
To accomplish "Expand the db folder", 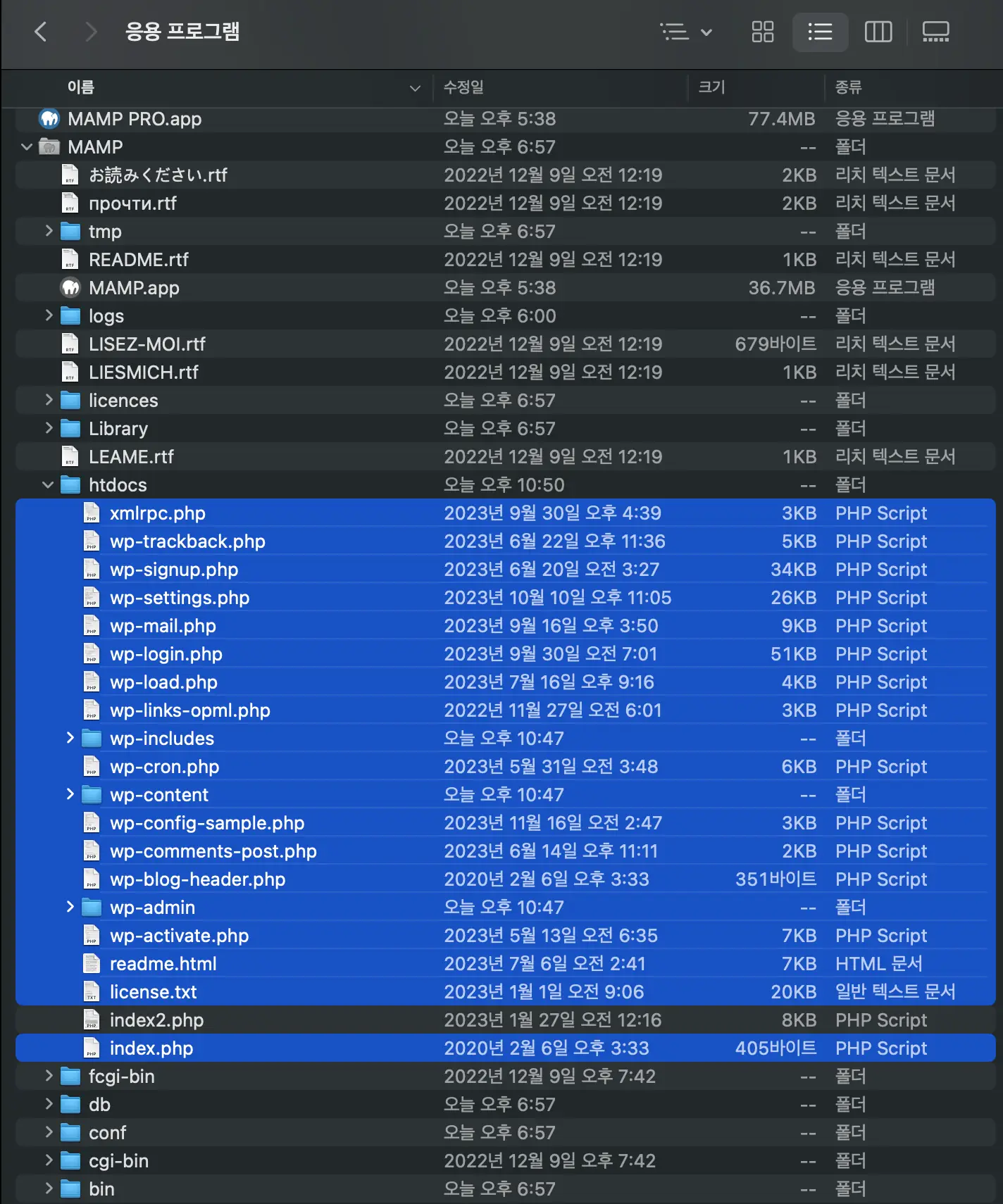I will [49, 1104].
